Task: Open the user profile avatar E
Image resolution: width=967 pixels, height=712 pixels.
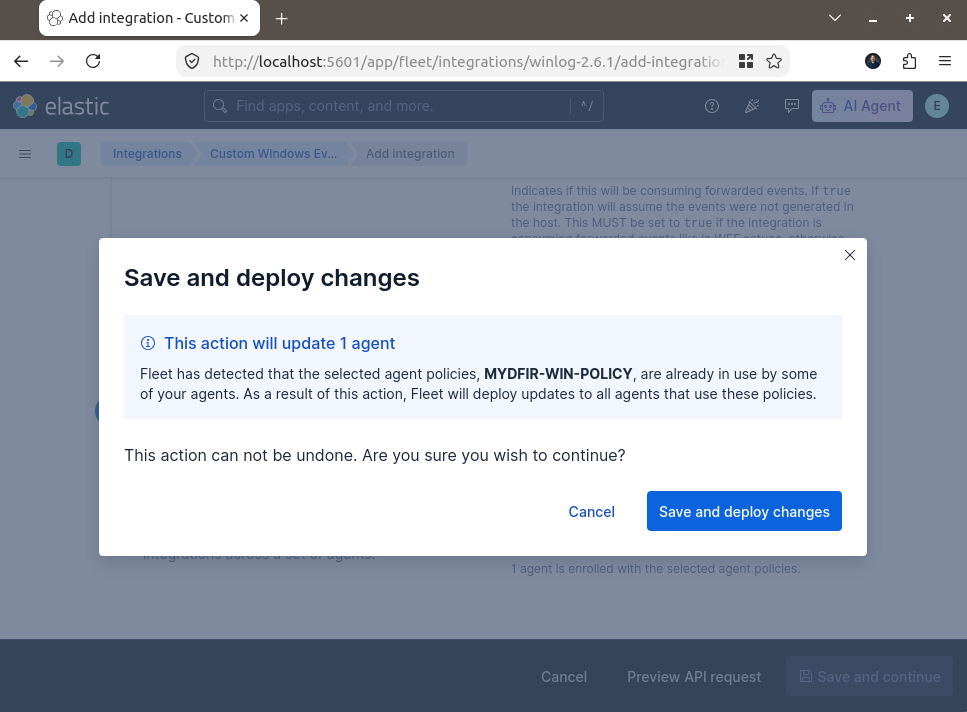Action: click(937, 106)
